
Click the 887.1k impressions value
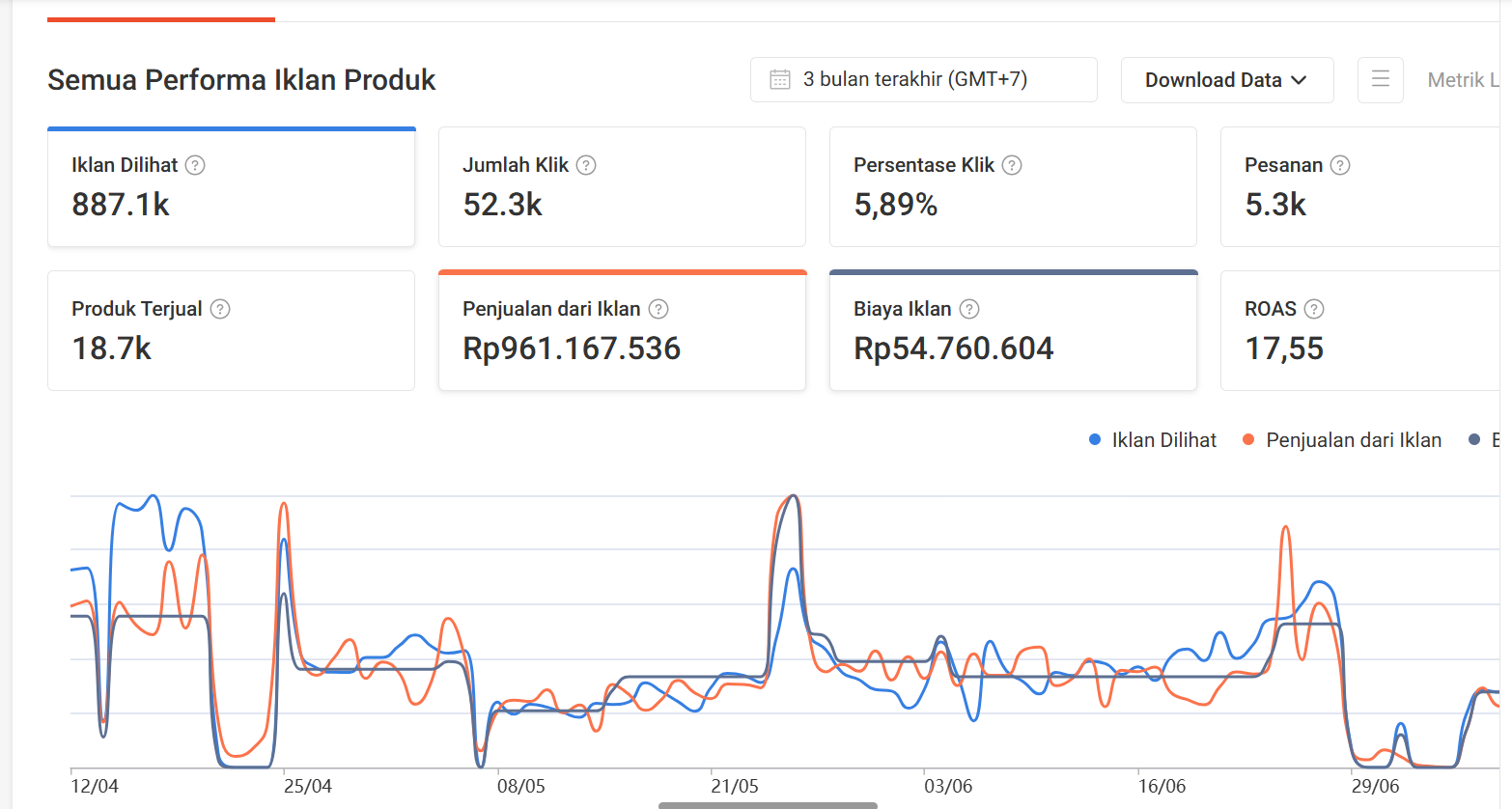(x=121, y=205)
